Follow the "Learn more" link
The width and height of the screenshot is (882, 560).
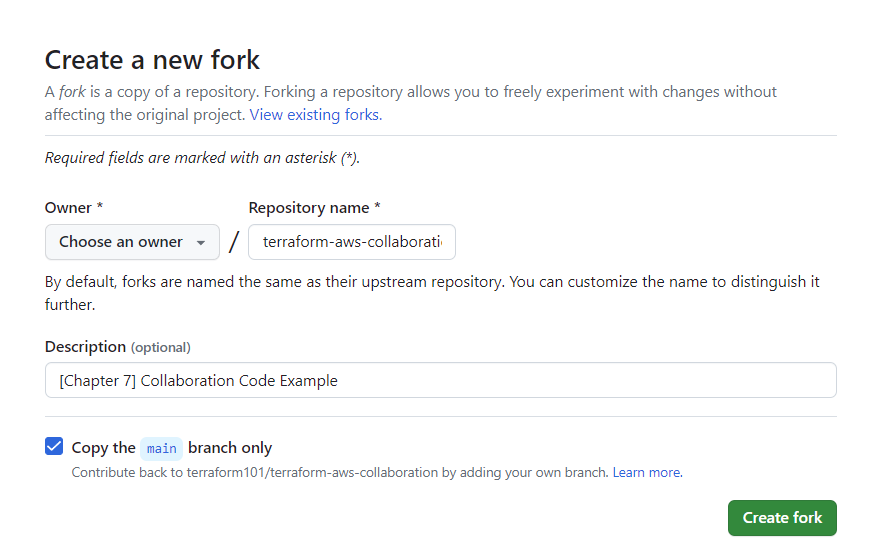click(x=646, y=472)
